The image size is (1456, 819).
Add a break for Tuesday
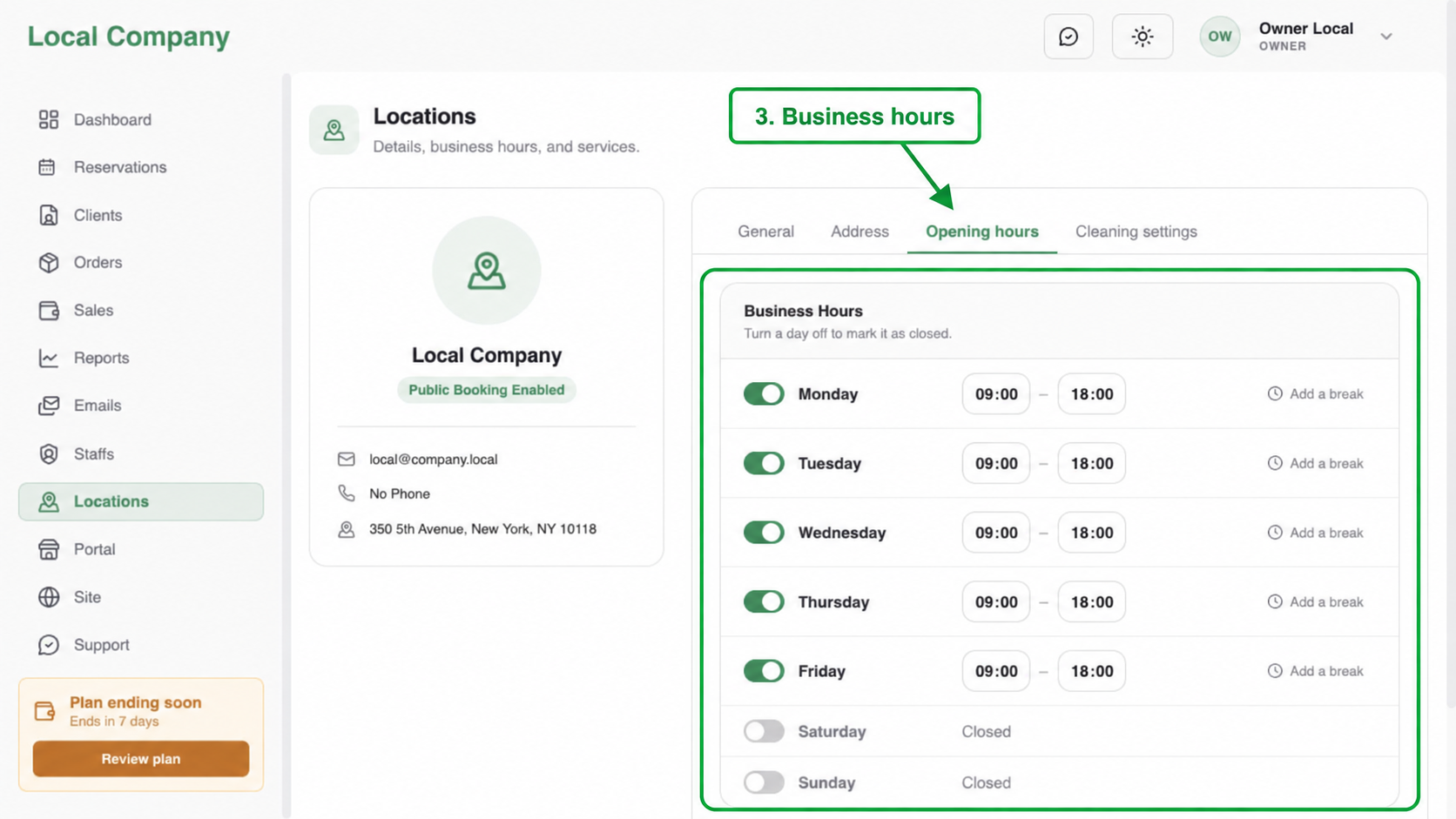(1316, 463)
